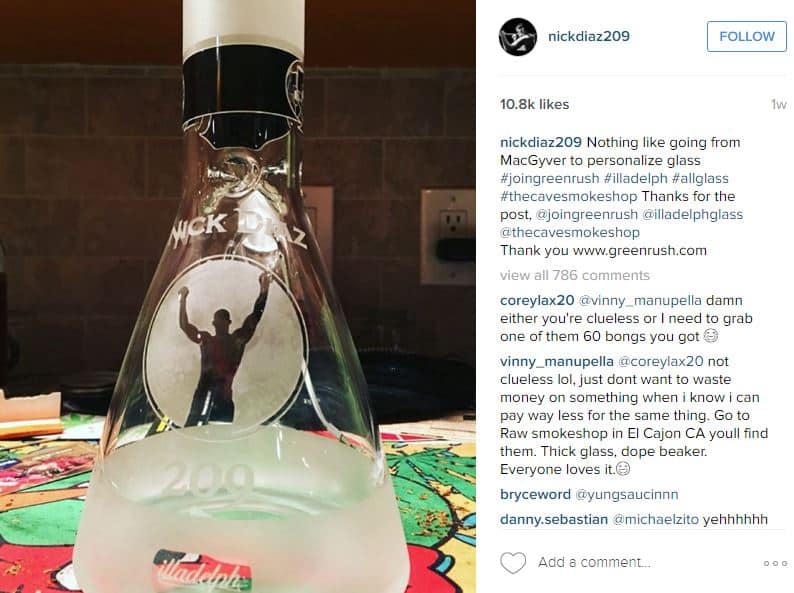Open danny.sebastian's profile link

tap(554, 520)
